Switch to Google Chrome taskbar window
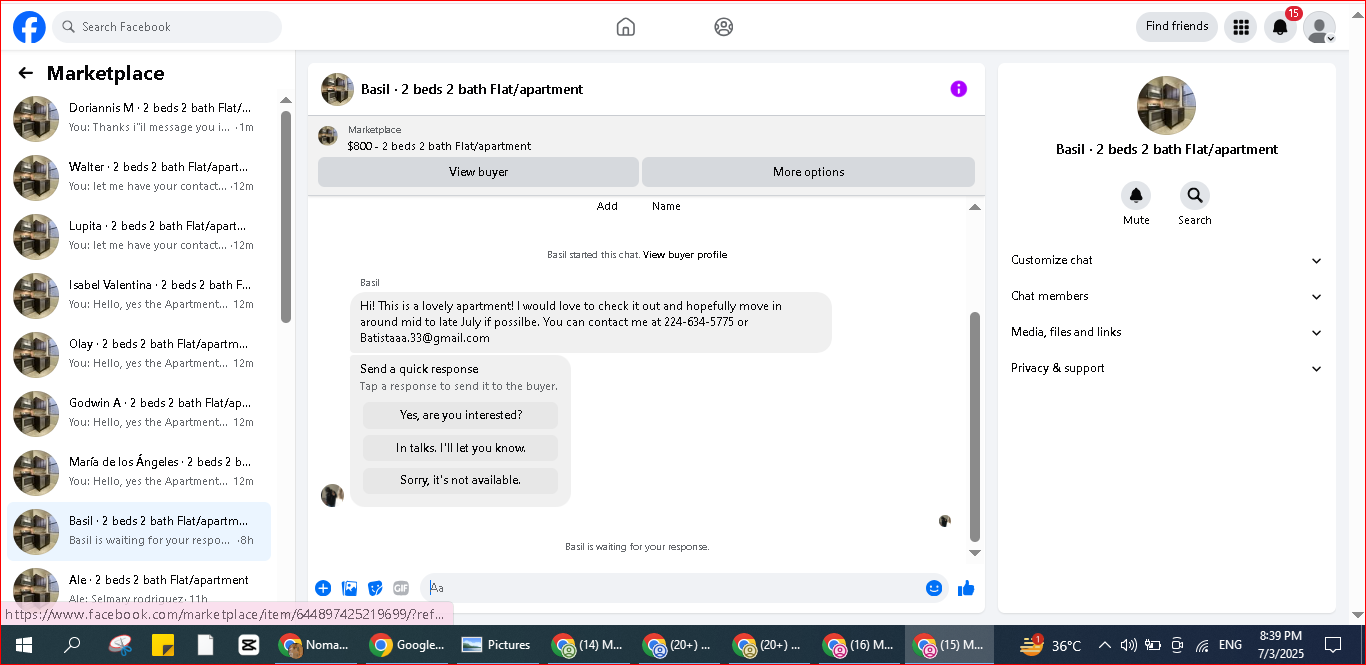1366x665 pixels. click(x=406, y=645)
